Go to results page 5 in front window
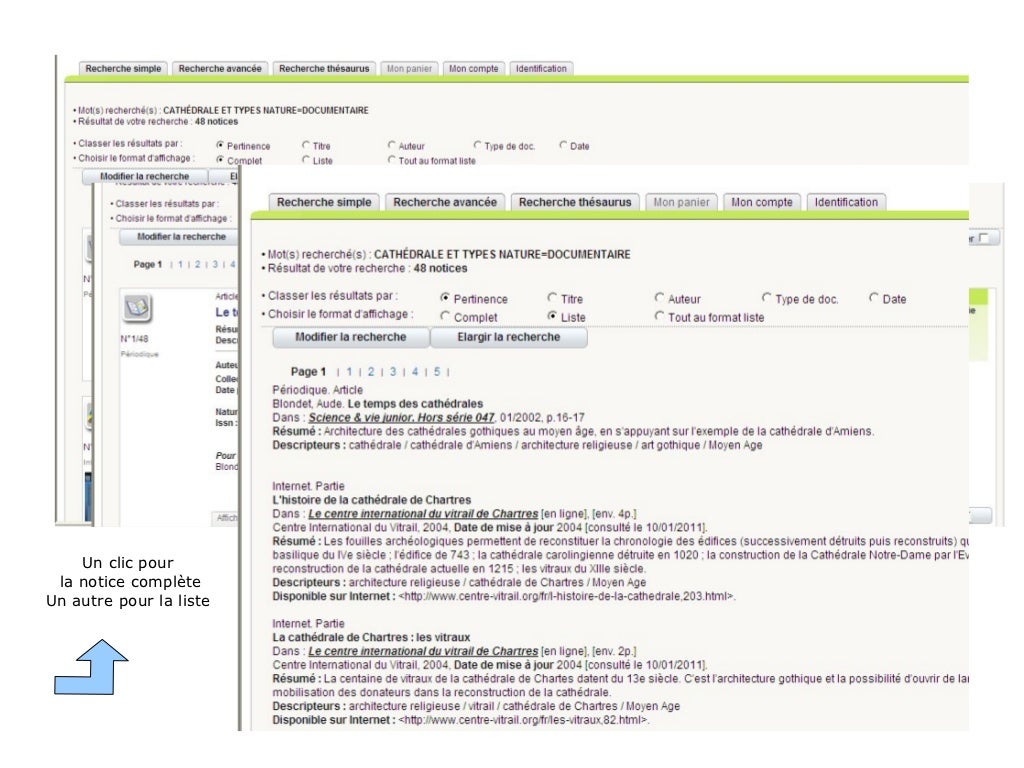 point(437,372)
